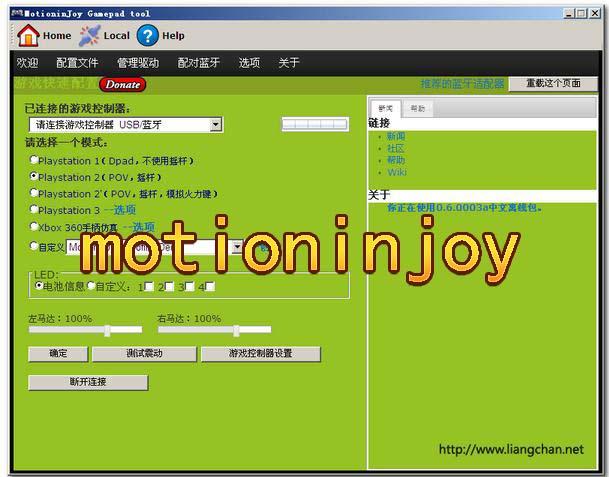Follow the 推荐的蓝牙适配器 link
Screen dimensions: 609x477
462,84
